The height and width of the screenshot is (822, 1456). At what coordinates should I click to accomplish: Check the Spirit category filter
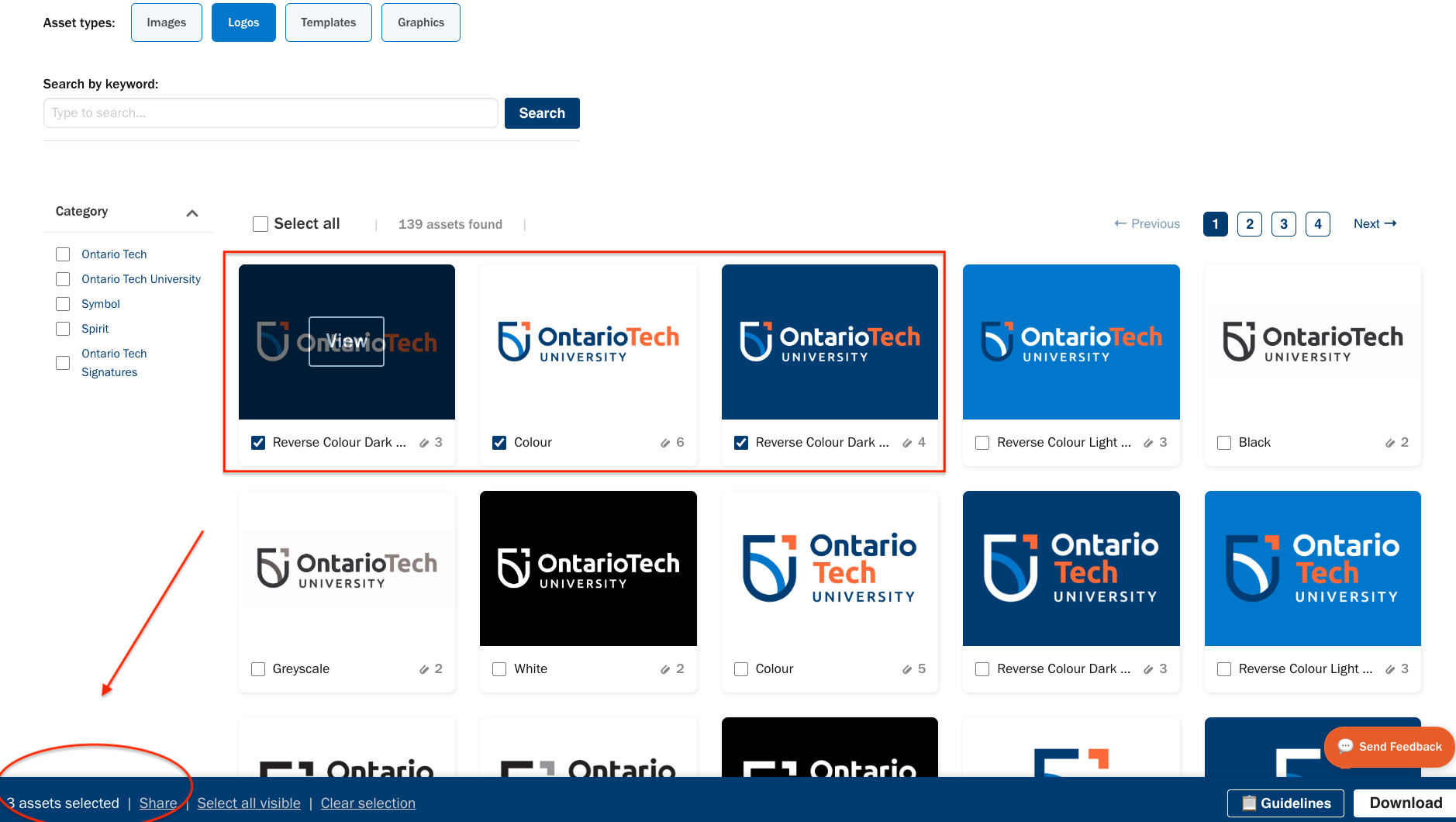click(63, 329)
